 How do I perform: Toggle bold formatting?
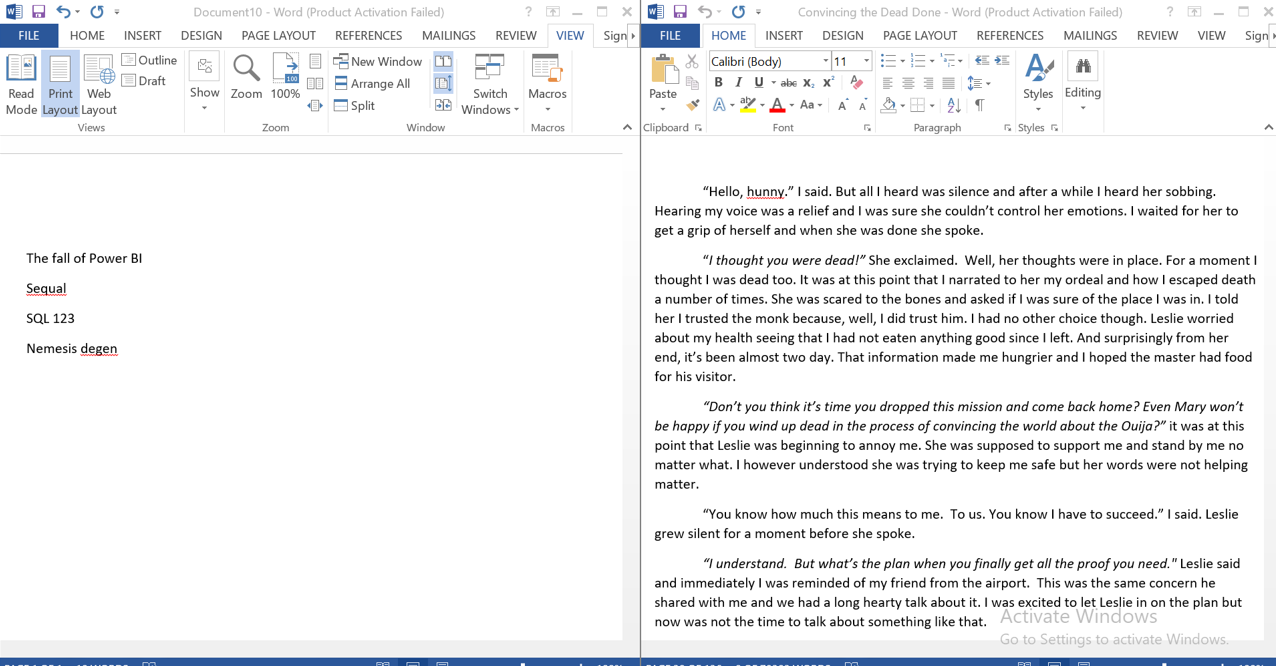(719, 82)
